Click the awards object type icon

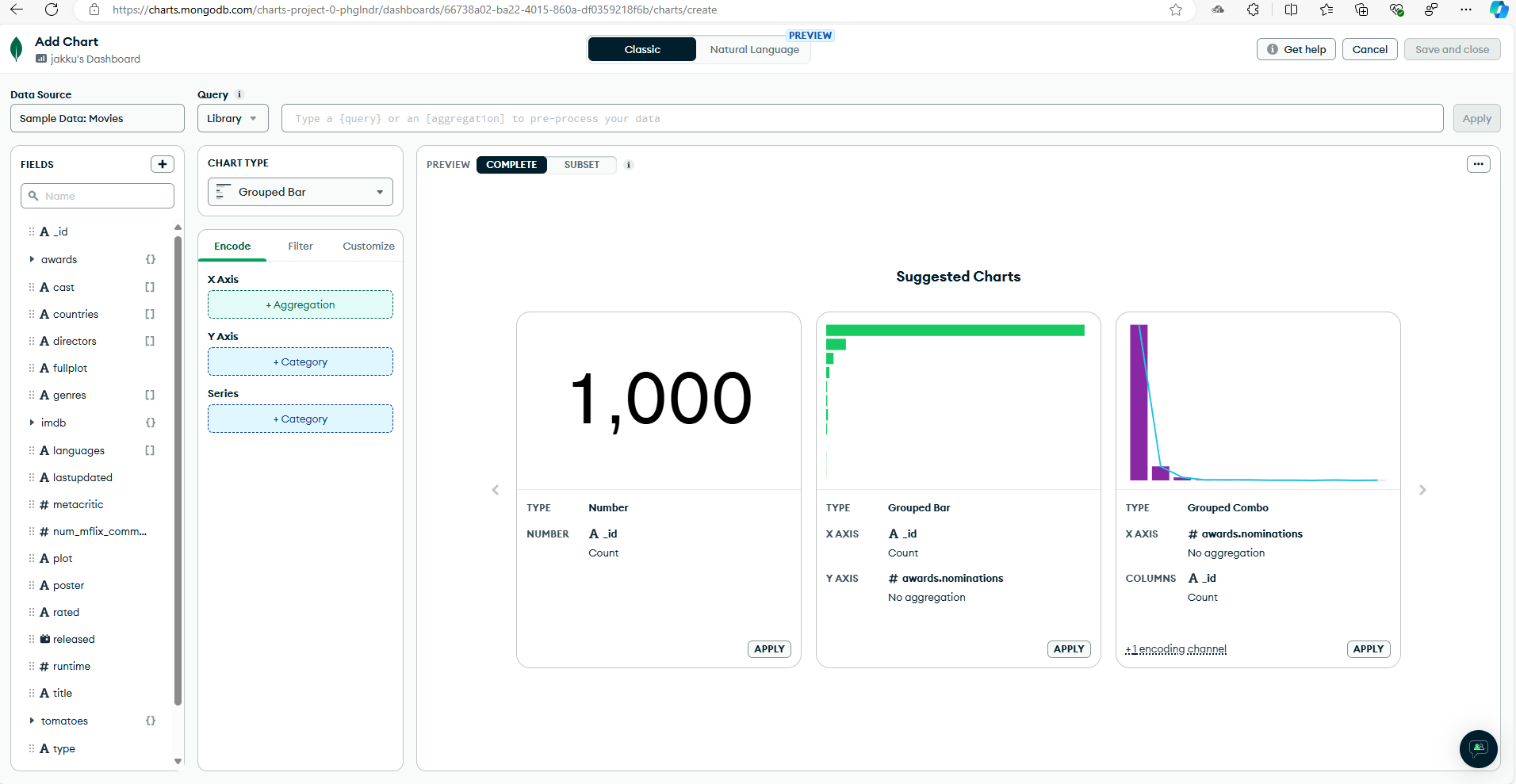(x=151, y=259)
